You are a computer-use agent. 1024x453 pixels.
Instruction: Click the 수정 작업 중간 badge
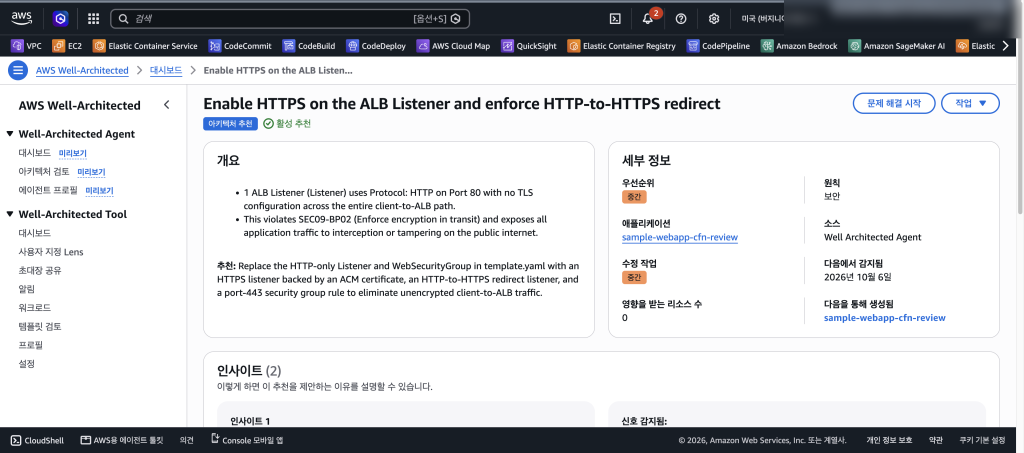pyautogui.click(x=633, y=277)
